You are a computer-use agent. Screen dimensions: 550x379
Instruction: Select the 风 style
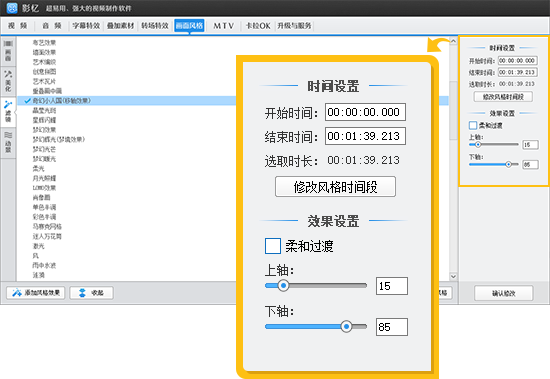[36, 256]
